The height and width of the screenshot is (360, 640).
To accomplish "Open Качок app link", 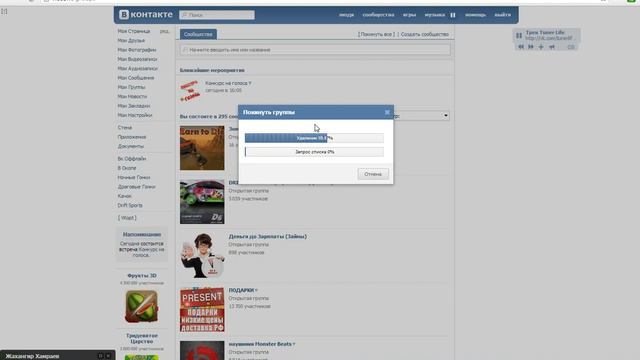I will pos(124,196).
